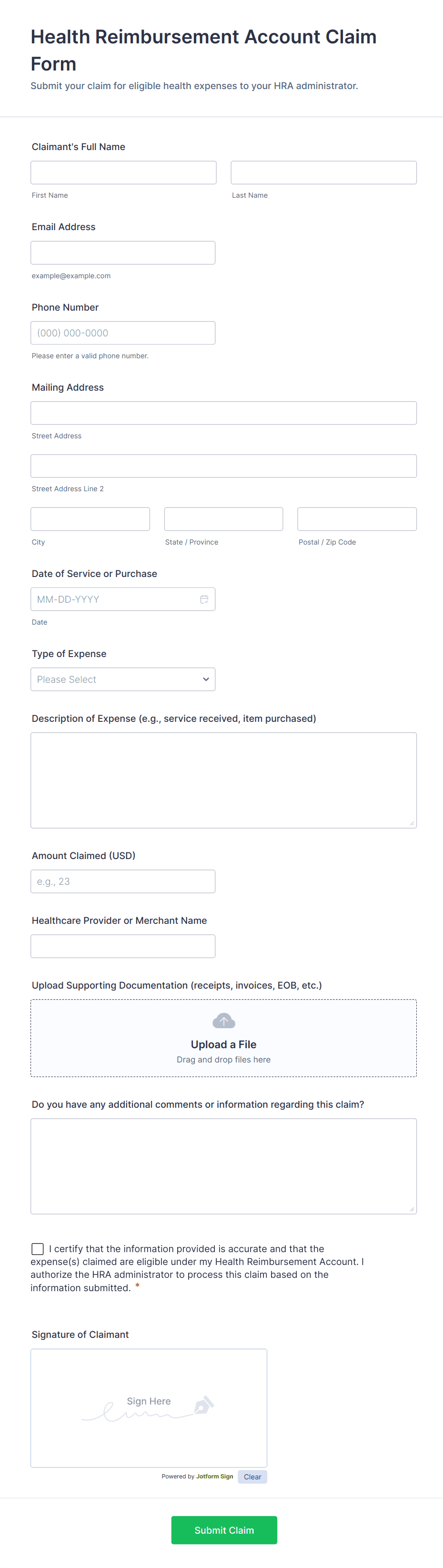Click the Last Name text box
The height and width of the screenshot is (1568, 443).
tap(323, 173)
